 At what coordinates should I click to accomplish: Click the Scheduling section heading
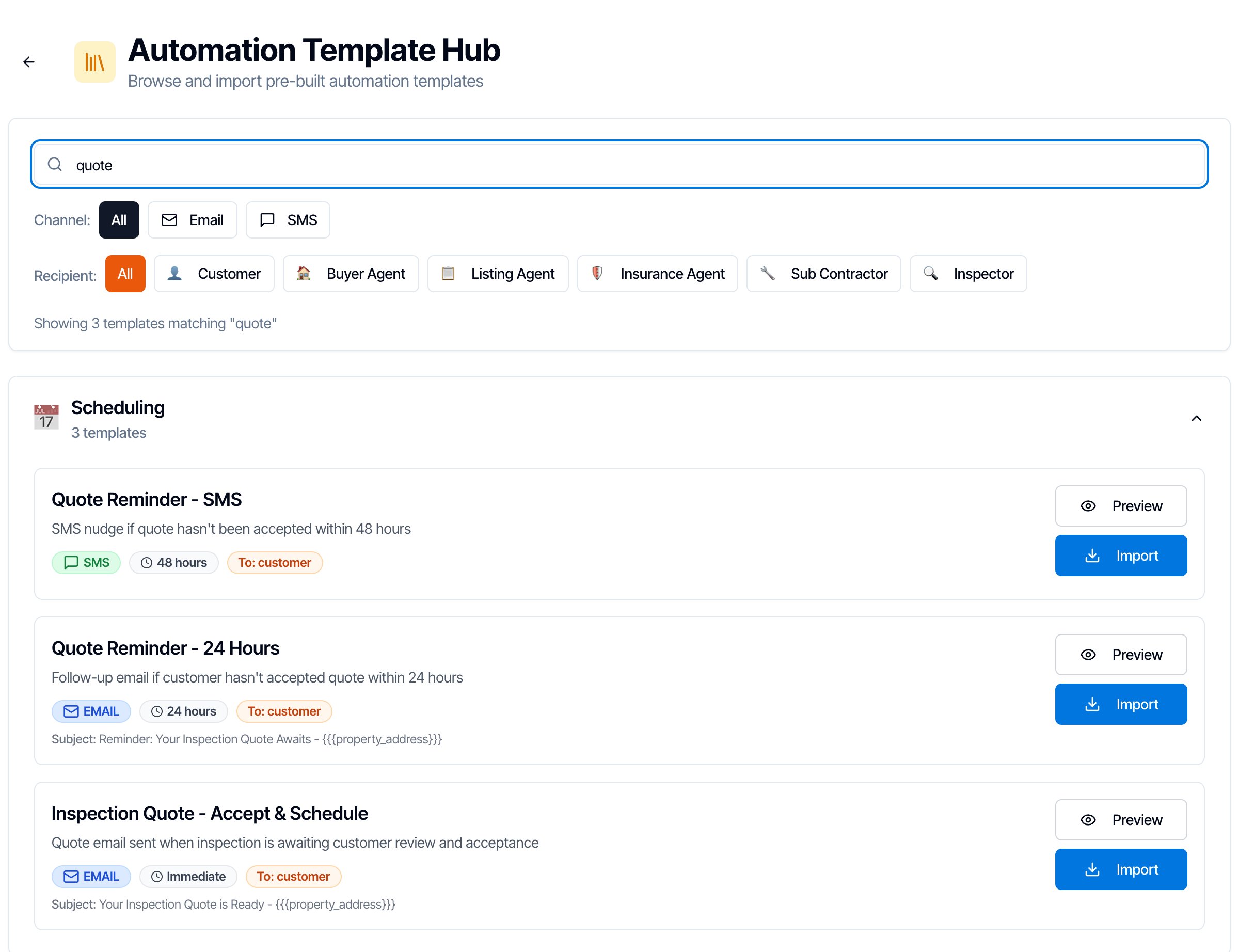(118, 407)
